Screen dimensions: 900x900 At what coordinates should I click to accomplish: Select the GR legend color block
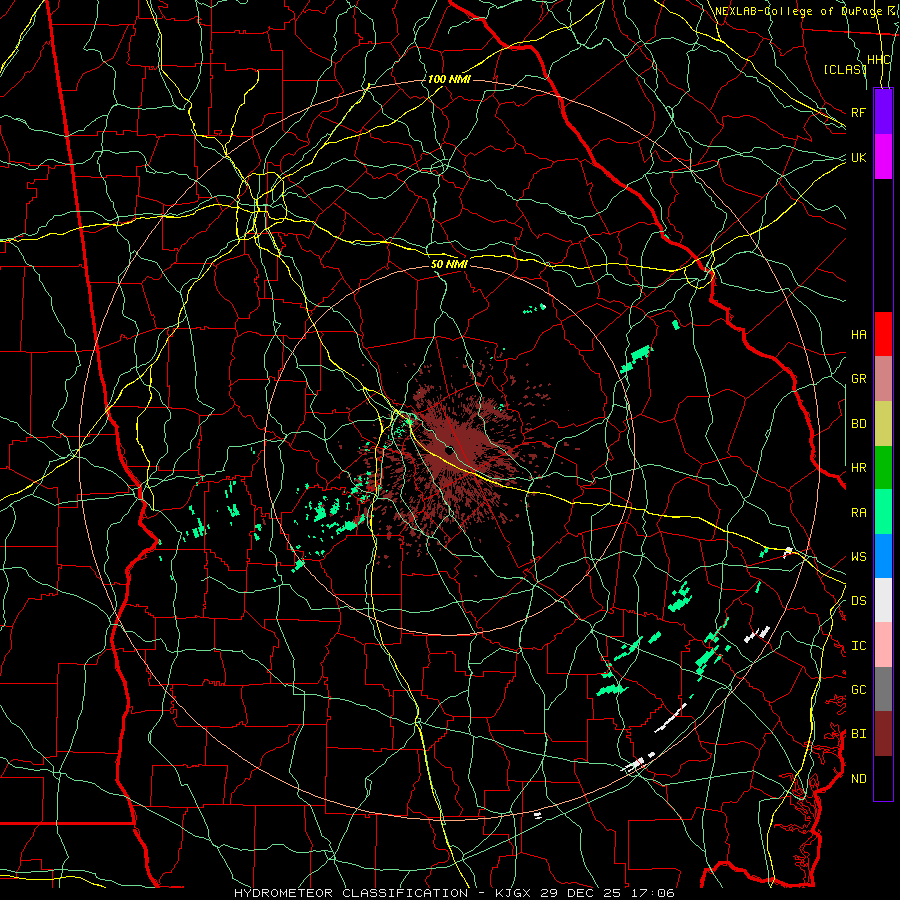883,379
